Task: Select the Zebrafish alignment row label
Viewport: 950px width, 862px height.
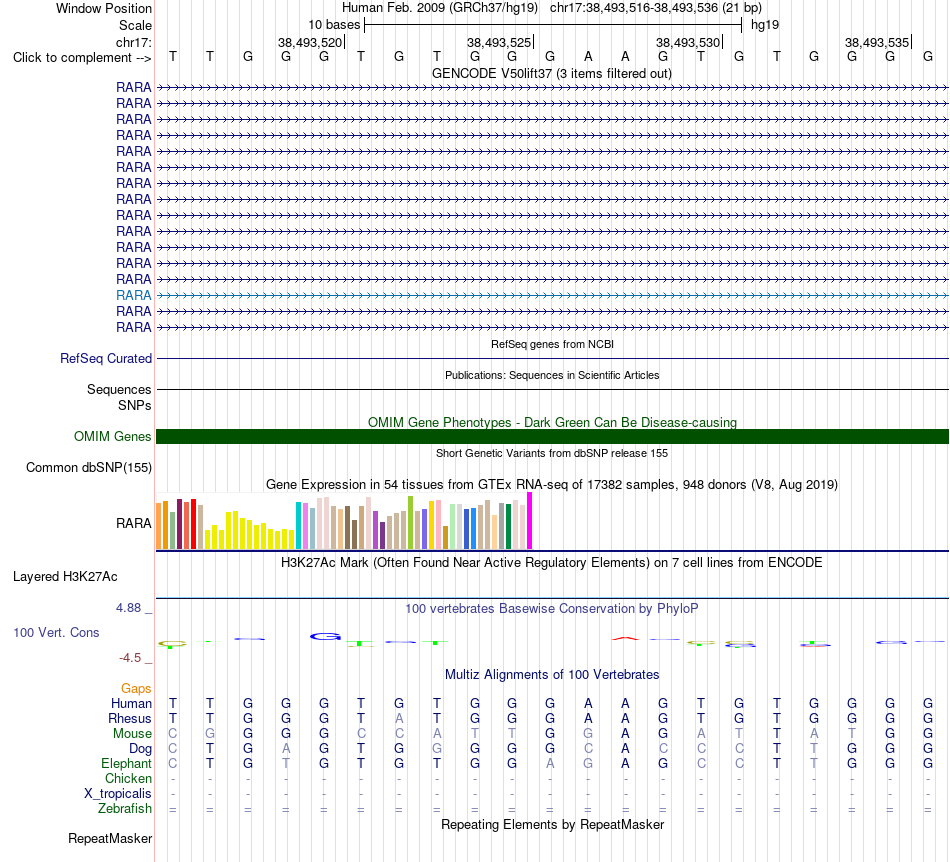Action: (125, 809)
